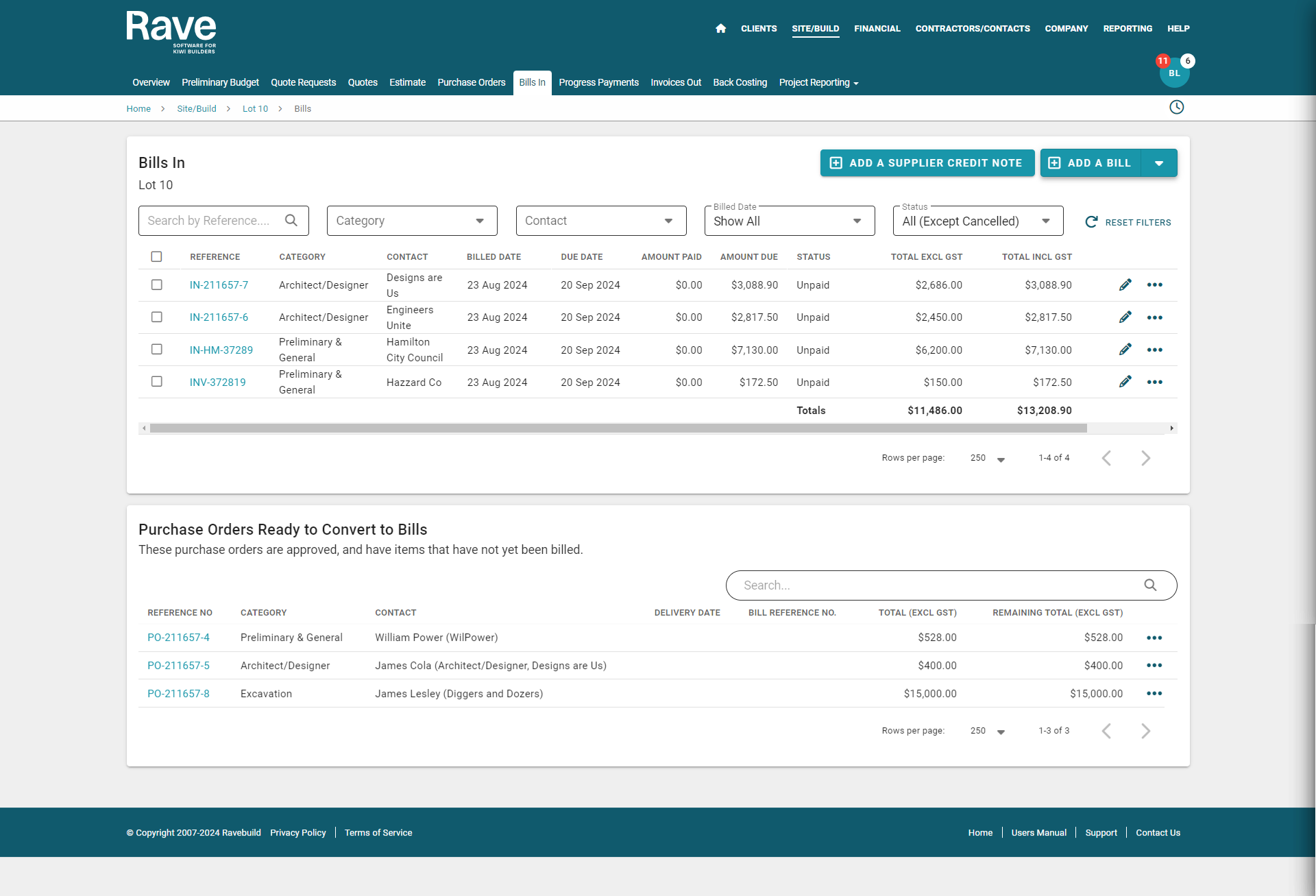View the red 11 notifications badge
Screen dimensions: 1316x896
1162,61
